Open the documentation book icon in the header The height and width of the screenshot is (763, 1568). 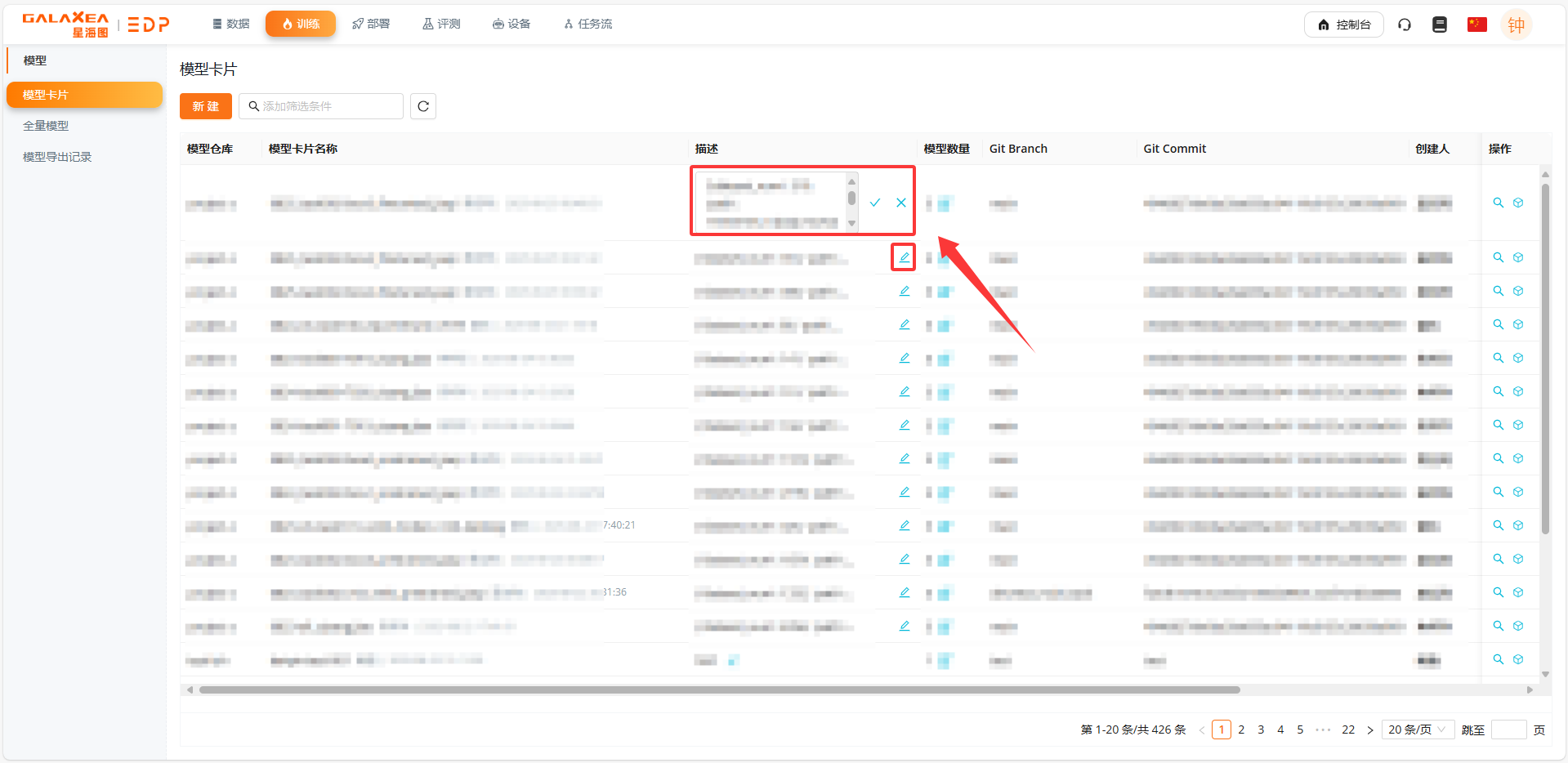[1440, 25]
